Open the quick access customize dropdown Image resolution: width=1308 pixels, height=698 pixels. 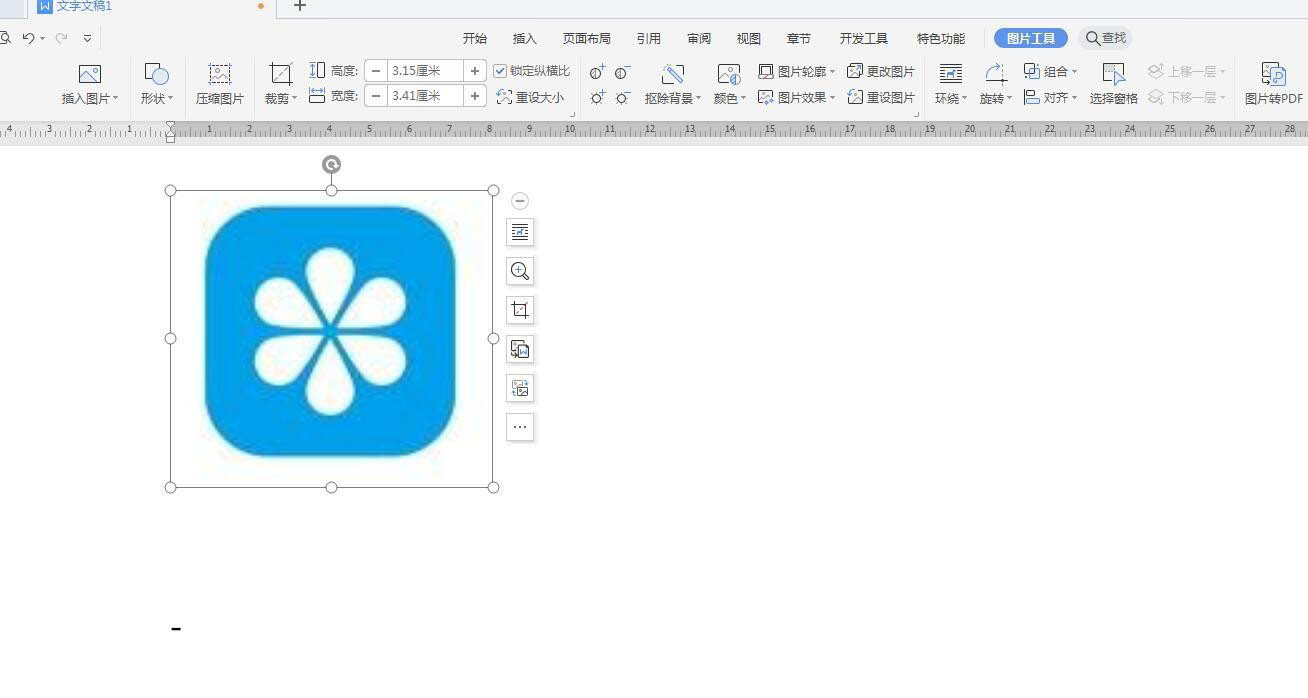[x=87, y=39]
